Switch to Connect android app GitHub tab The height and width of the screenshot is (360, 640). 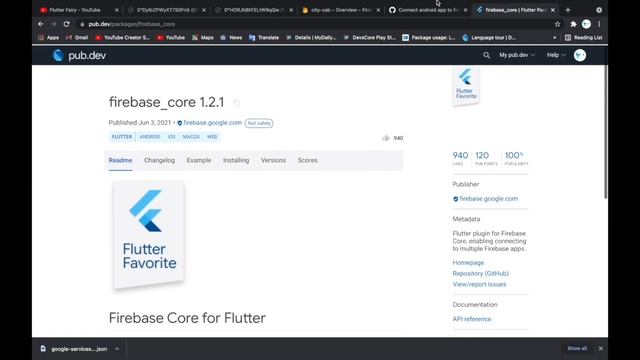click(x=428, y=10)
